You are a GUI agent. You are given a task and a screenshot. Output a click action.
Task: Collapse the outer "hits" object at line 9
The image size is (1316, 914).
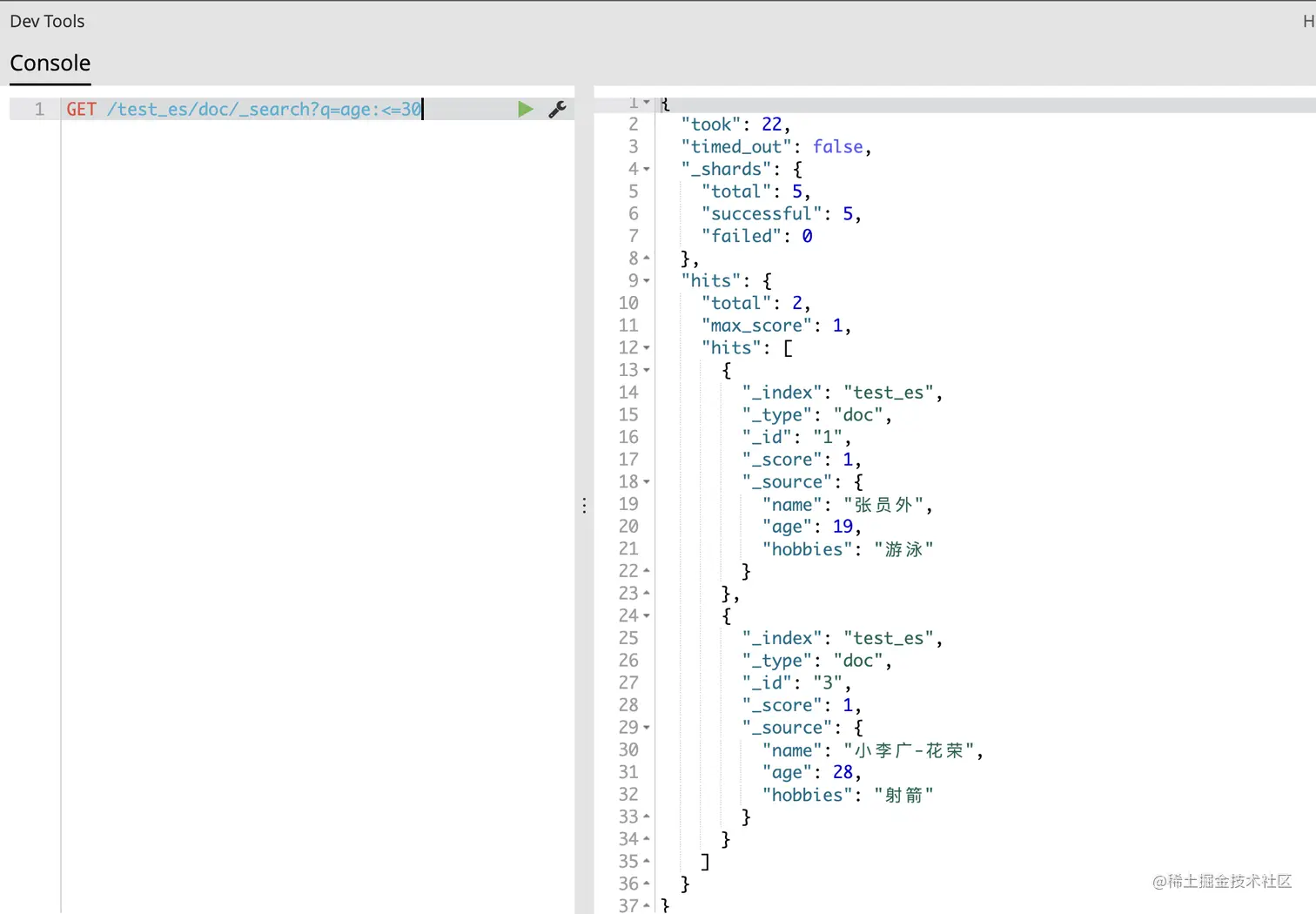click(x=647, y=280)
